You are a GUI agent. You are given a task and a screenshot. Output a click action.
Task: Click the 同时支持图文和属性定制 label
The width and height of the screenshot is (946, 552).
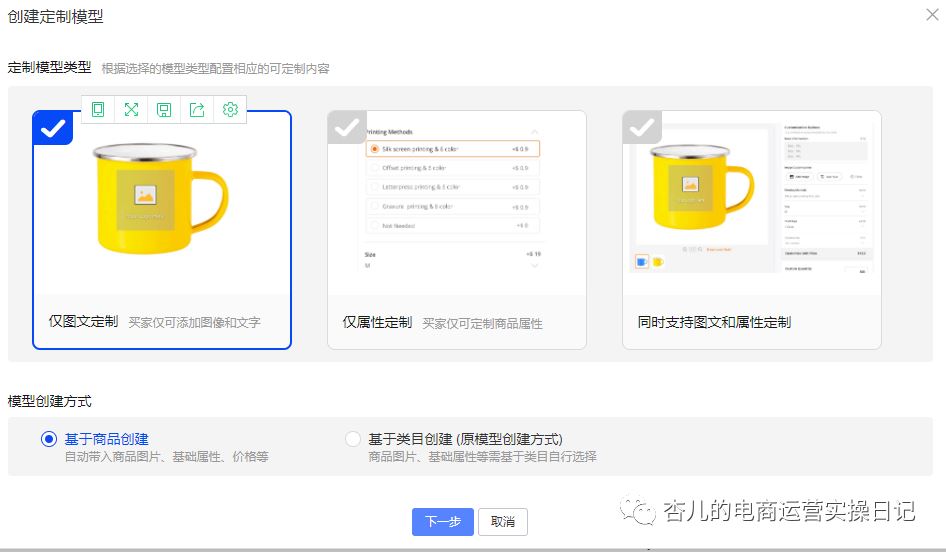[714, 323]
